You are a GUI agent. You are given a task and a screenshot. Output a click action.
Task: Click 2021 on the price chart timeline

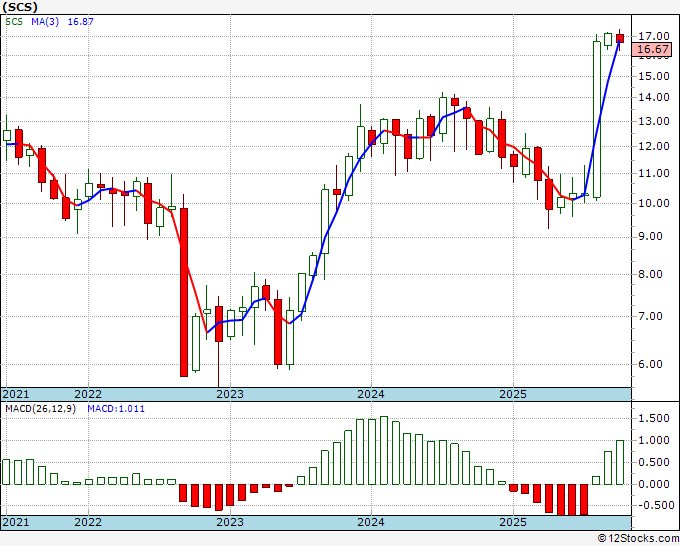pos(16,394)
